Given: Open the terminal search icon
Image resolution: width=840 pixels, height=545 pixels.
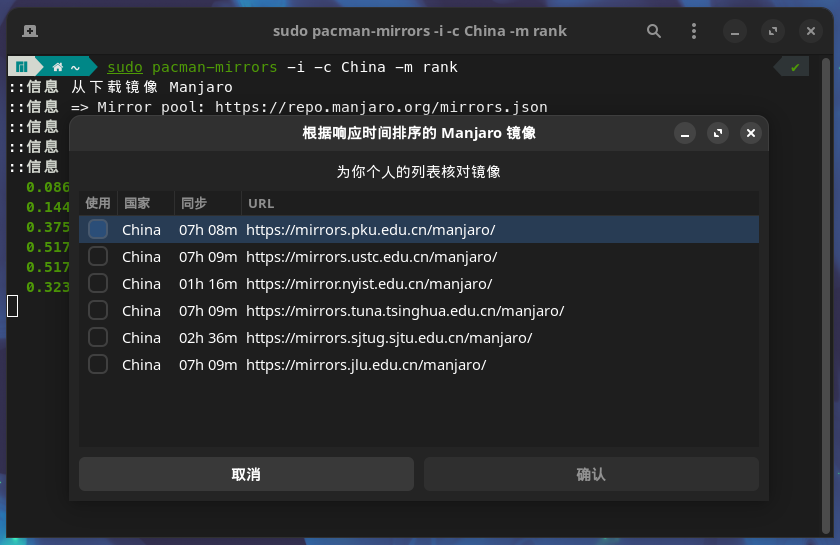Looking at the screenshot, I should coord(654,31).
